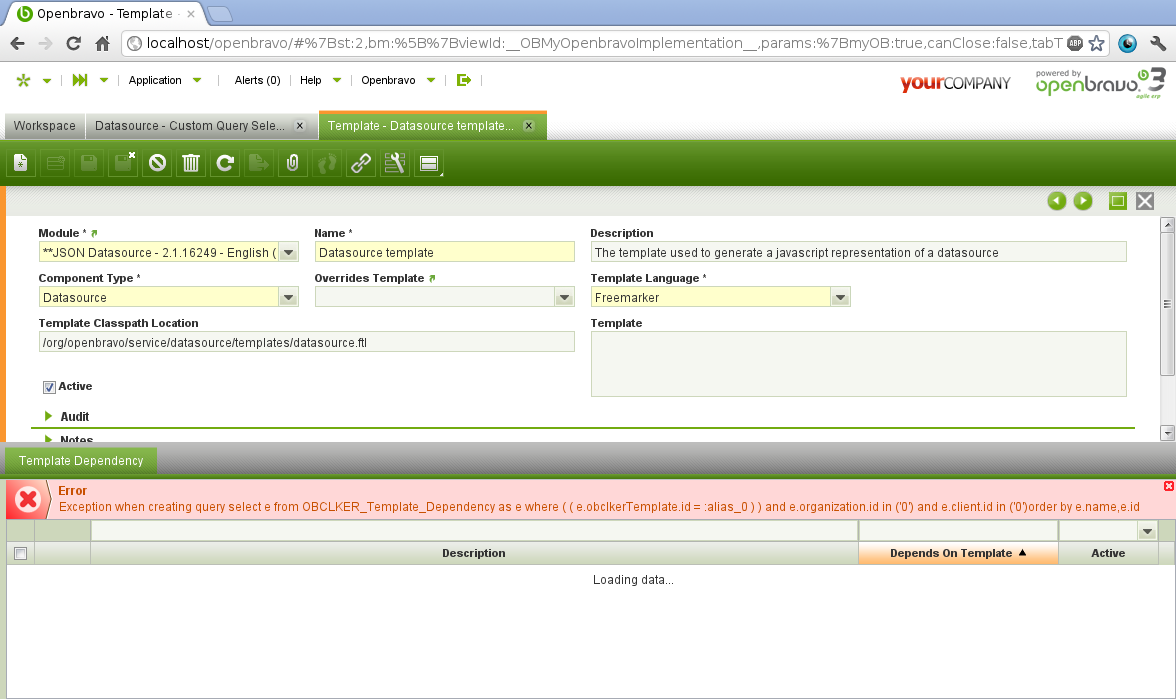Expand the Audit section
1176x699 pixels.
(x=74, y=416)
